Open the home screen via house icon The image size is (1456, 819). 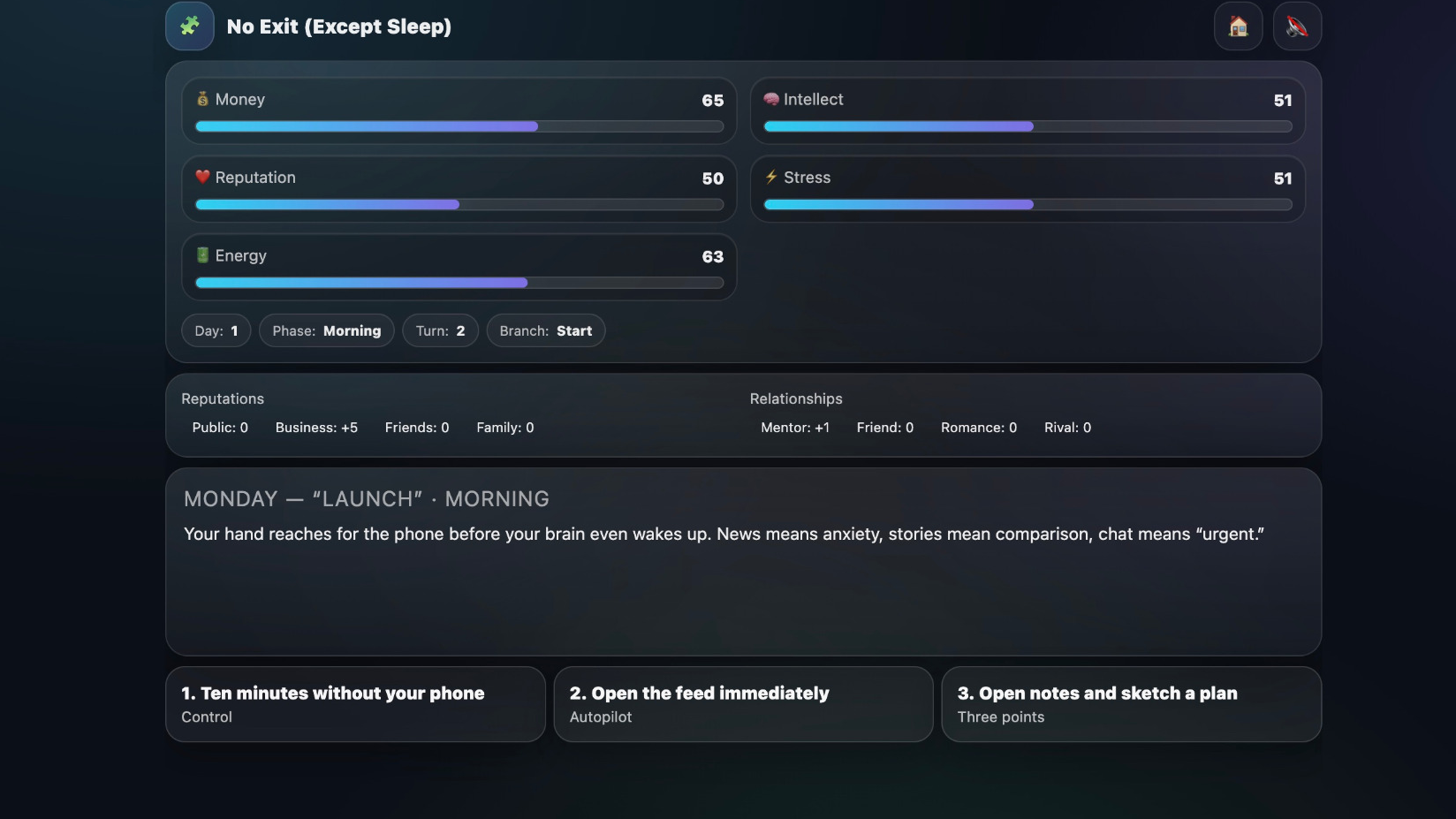coord(1238,27)
